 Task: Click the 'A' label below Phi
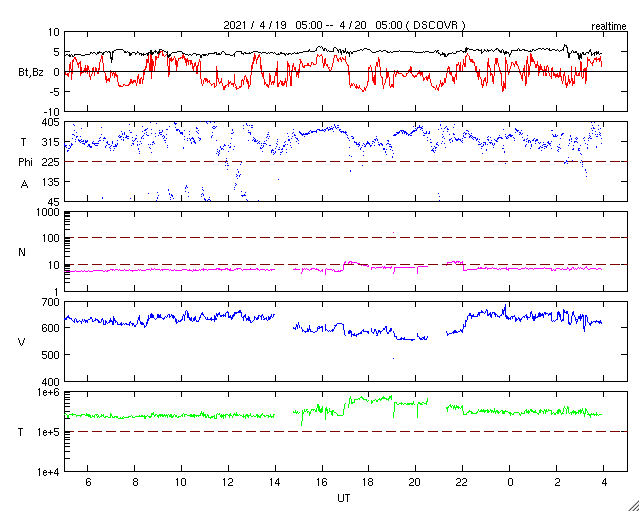(x=24, y=185)
